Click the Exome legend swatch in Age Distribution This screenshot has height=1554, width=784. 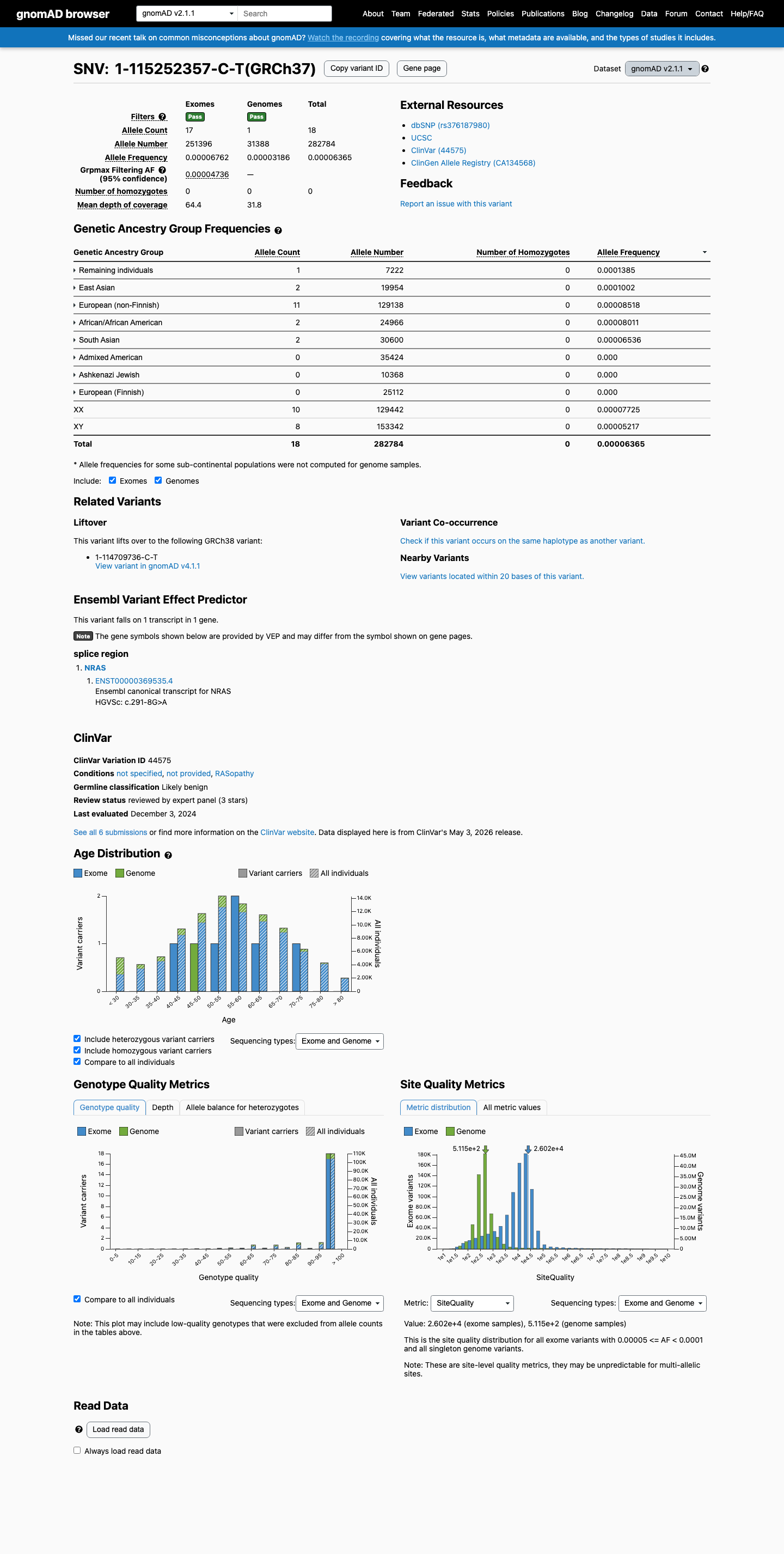click(78, 873)
